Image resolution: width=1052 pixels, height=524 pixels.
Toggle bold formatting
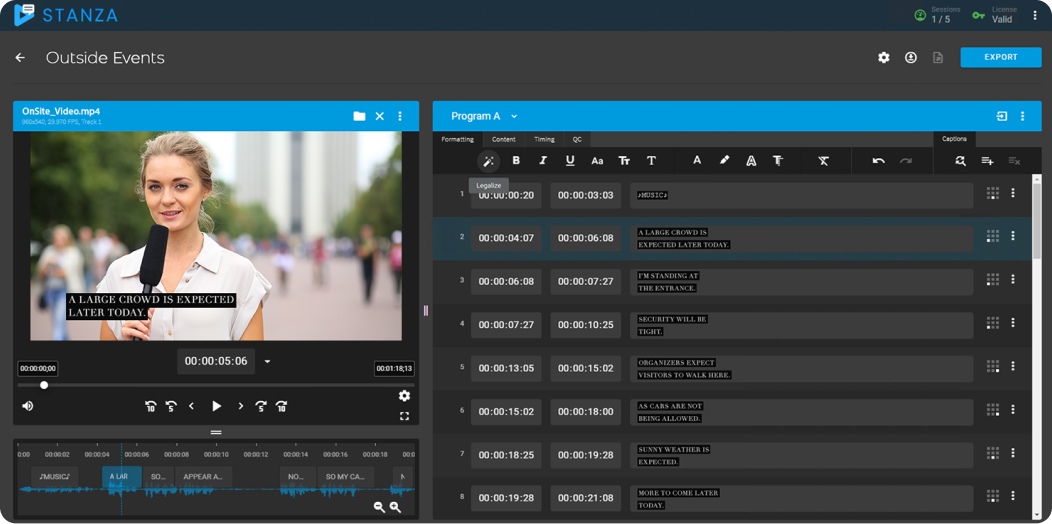coord(516,161)
